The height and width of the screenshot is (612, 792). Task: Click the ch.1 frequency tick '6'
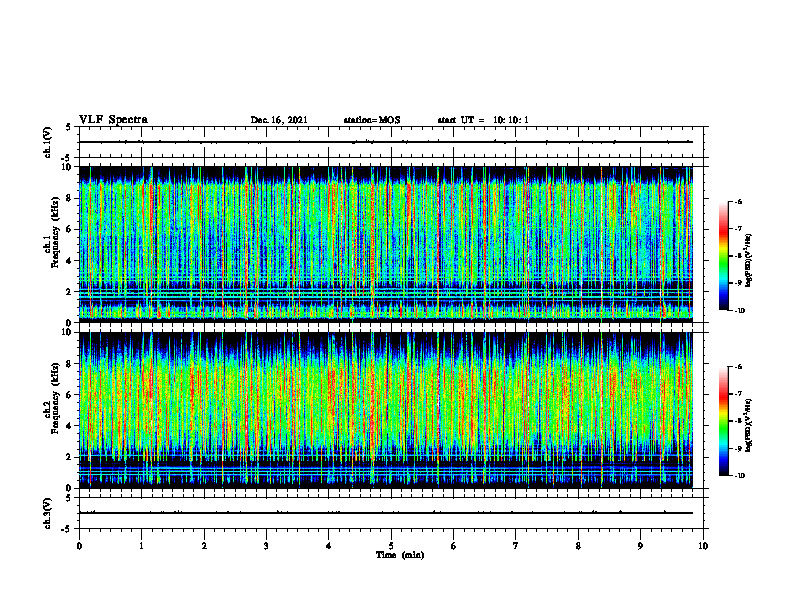[70, 229]
